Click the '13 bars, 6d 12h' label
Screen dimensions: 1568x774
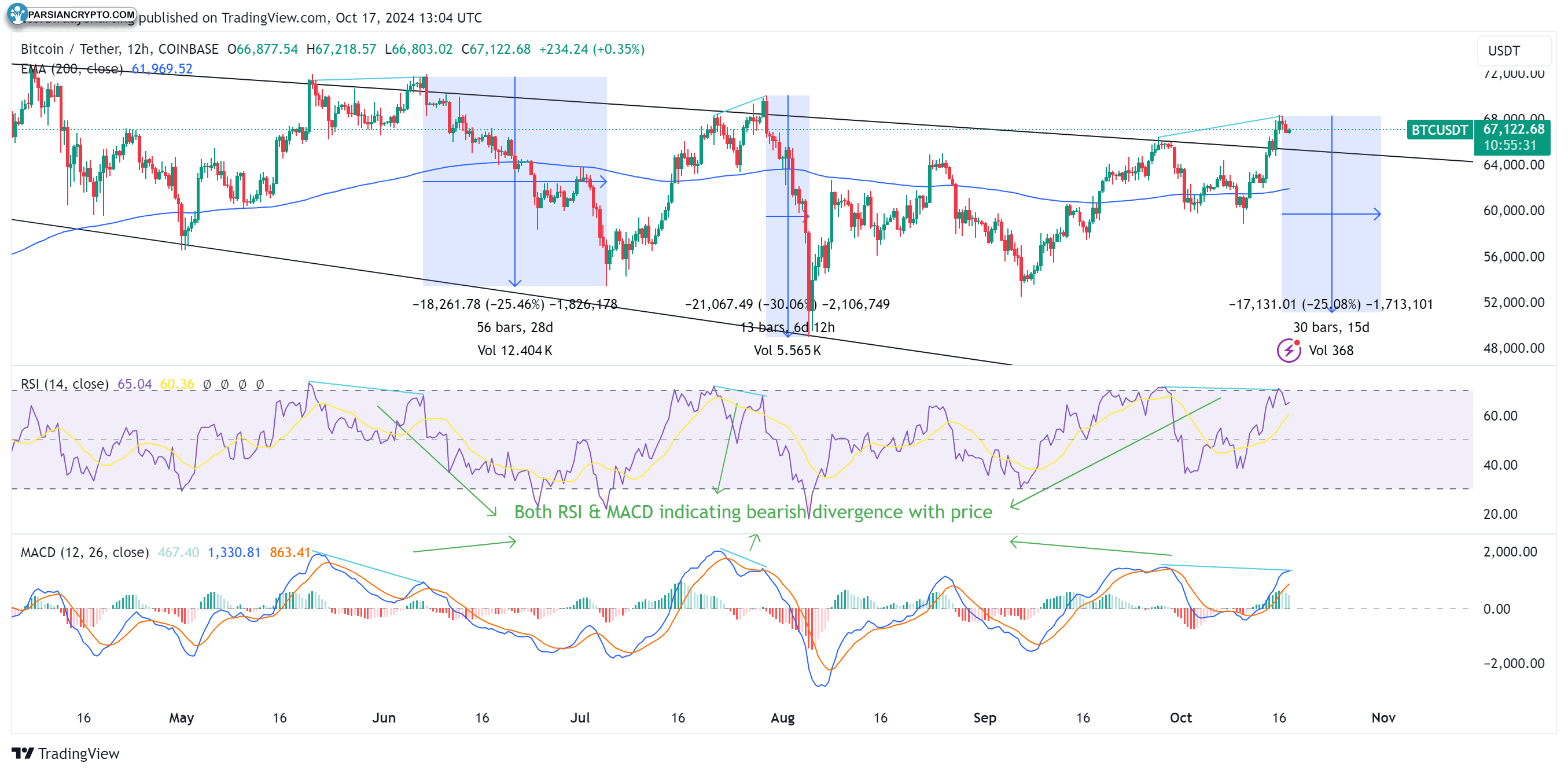coord(787,327)
